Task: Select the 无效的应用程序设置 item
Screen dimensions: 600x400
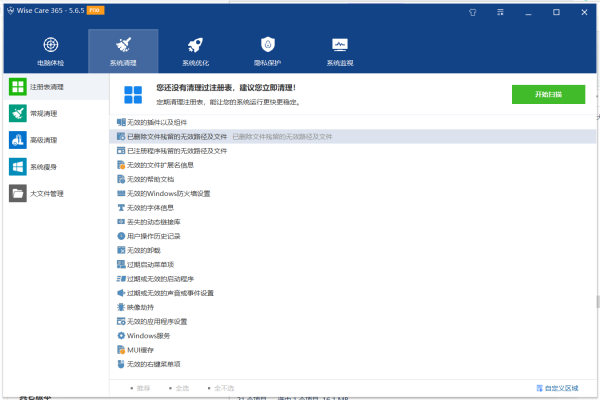Action: tap(152, 321)
